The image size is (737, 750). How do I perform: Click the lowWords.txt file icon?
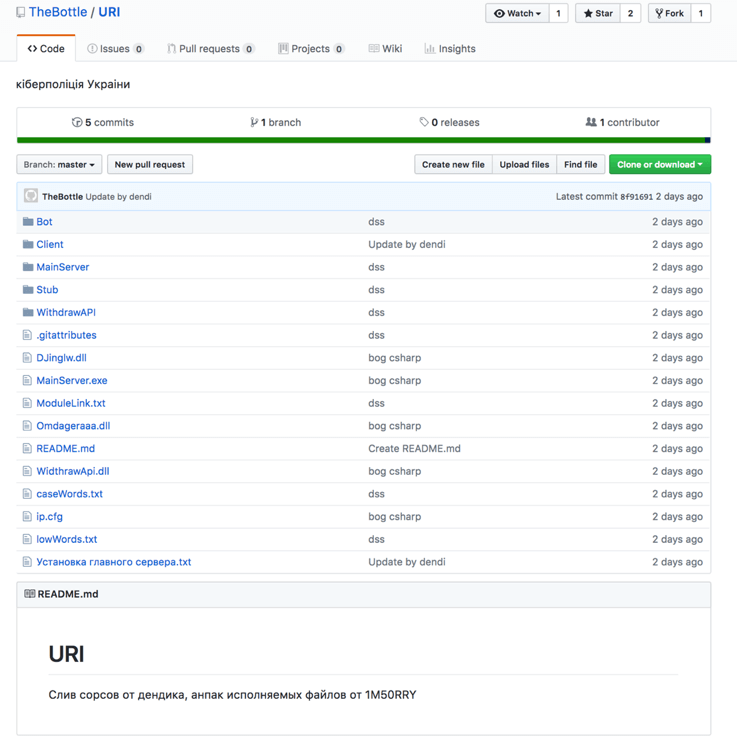pos(27,540)
